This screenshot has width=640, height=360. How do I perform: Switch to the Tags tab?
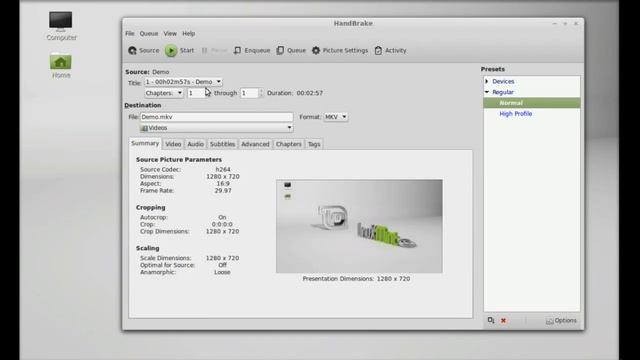coord(314,144)
